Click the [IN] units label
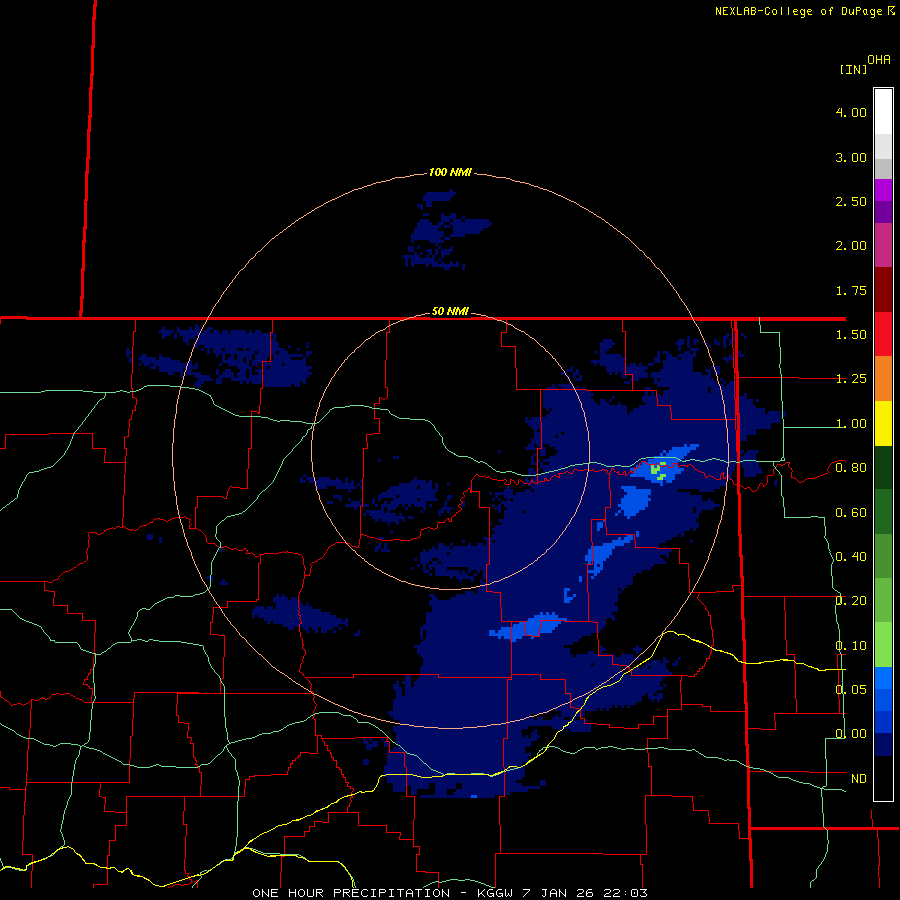900x900 pixels. click(853, 69)
